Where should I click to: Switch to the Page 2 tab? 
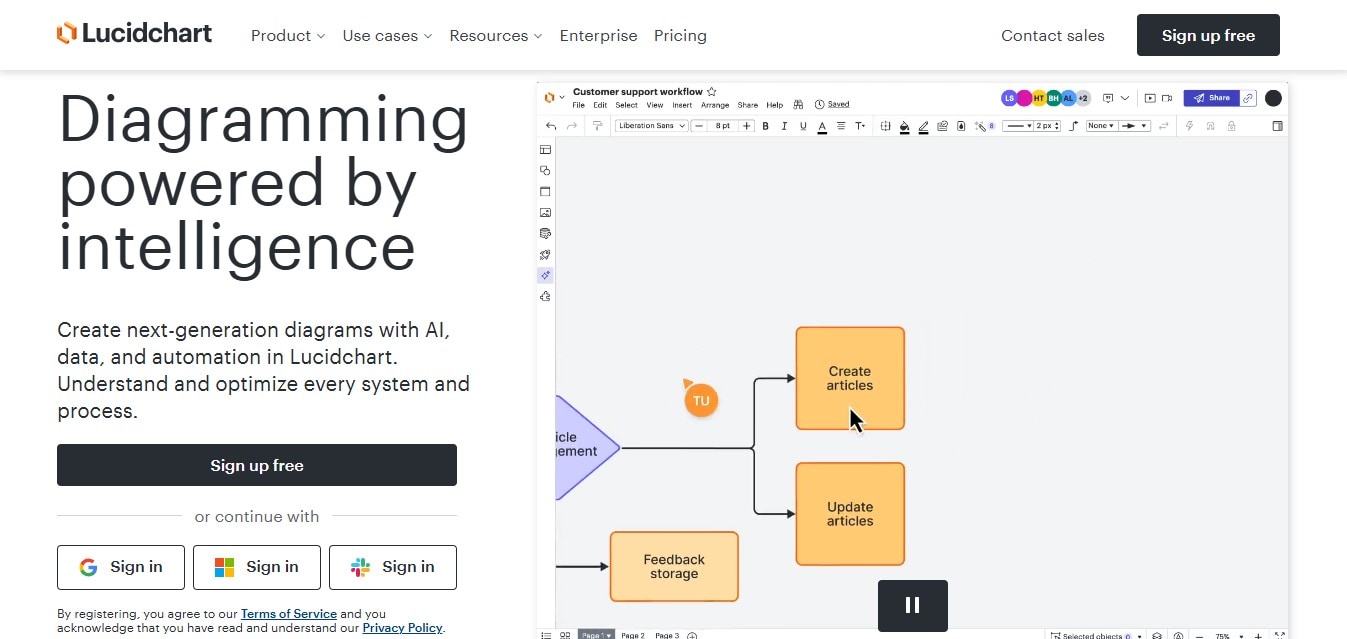coord(632,635)
